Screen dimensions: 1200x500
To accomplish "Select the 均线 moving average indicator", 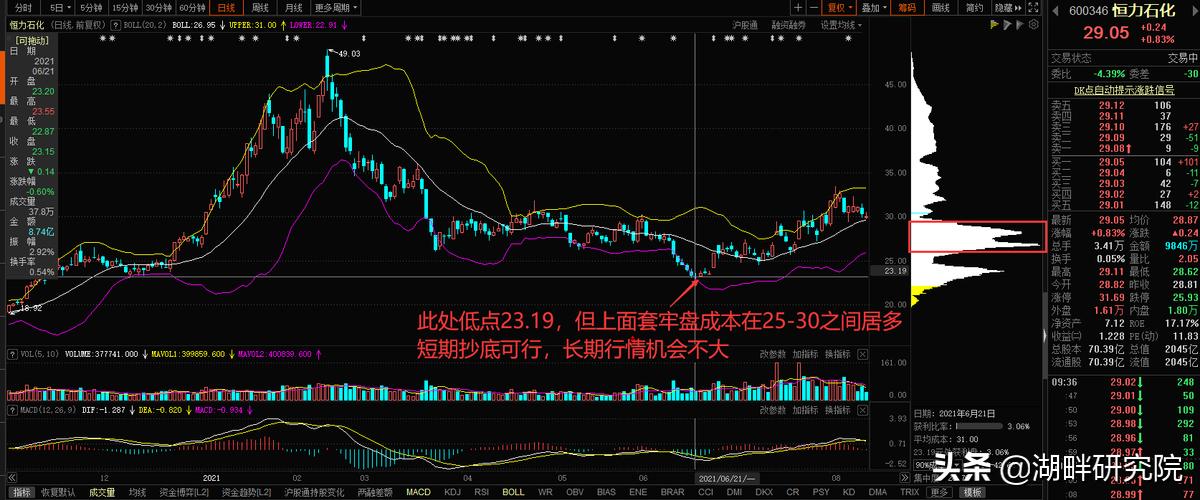I will click(x=139, y=493).
